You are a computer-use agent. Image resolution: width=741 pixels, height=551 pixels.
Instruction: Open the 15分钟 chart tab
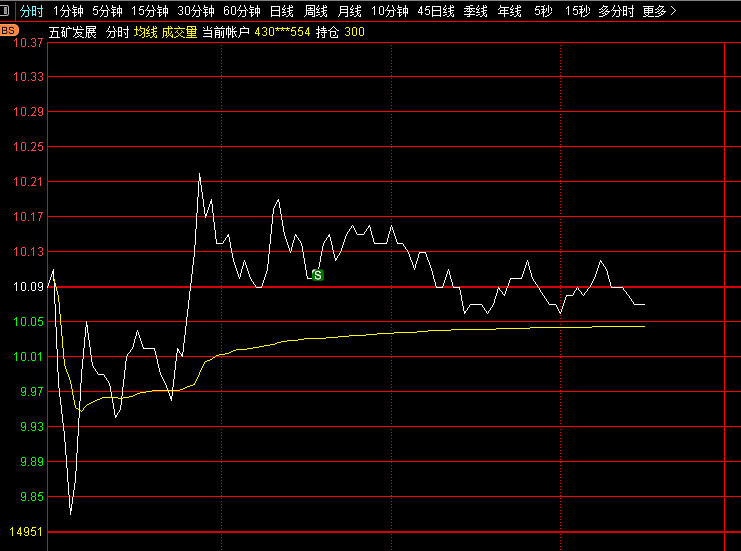pos(150,11)
